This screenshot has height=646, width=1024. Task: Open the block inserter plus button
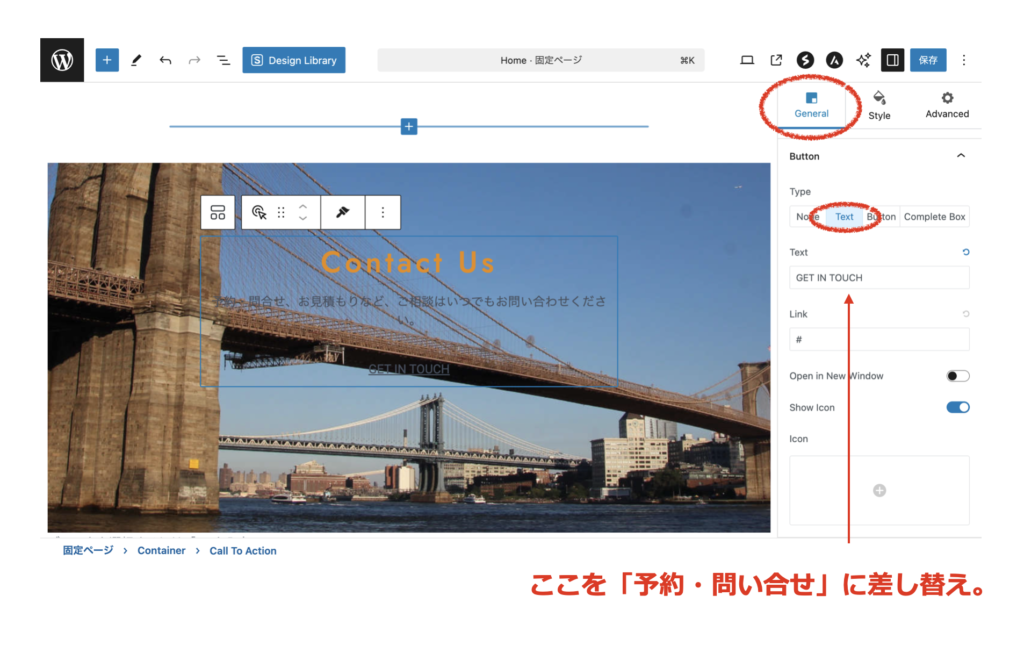[107, 60]
